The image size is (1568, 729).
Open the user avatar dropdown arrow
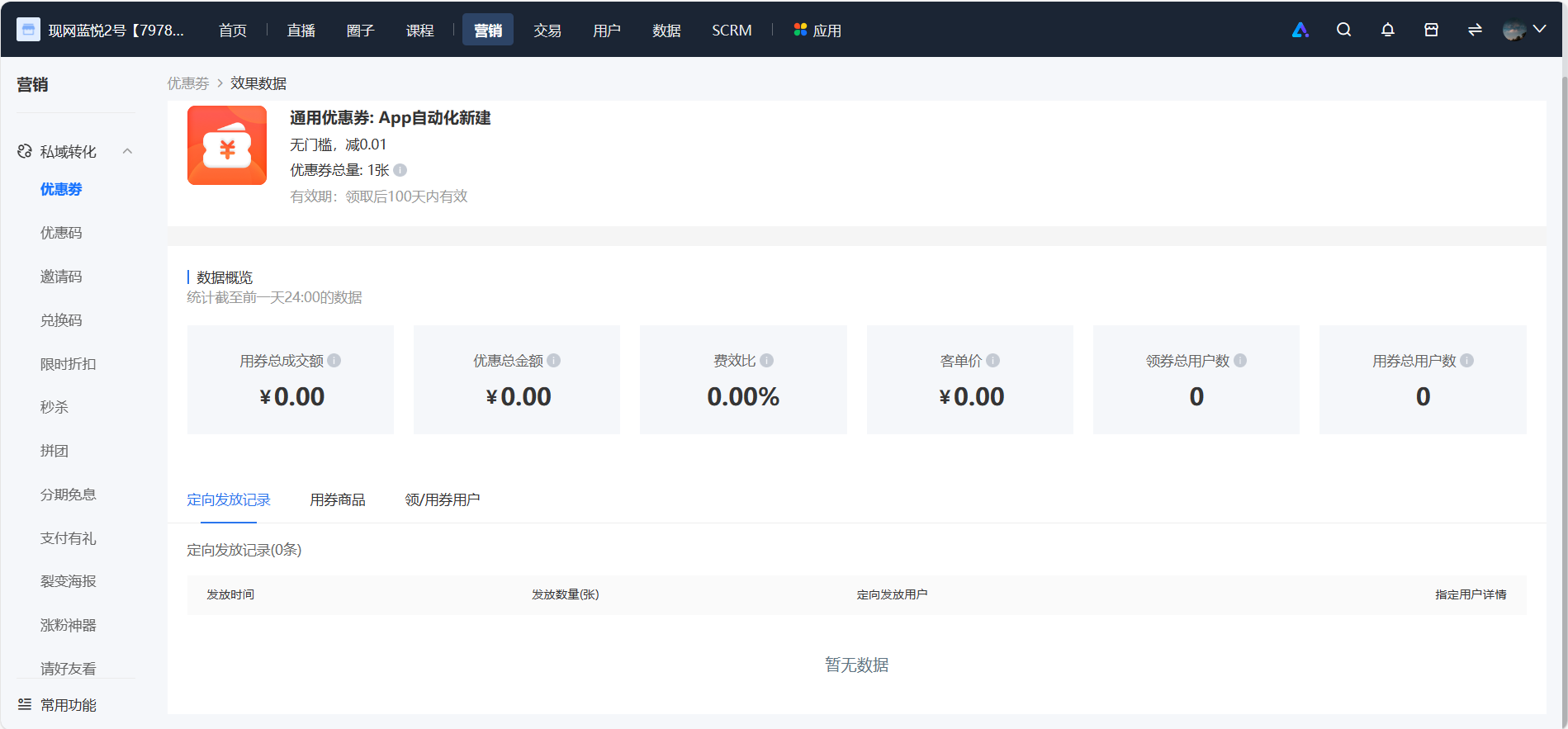(x=1539, y=29)
